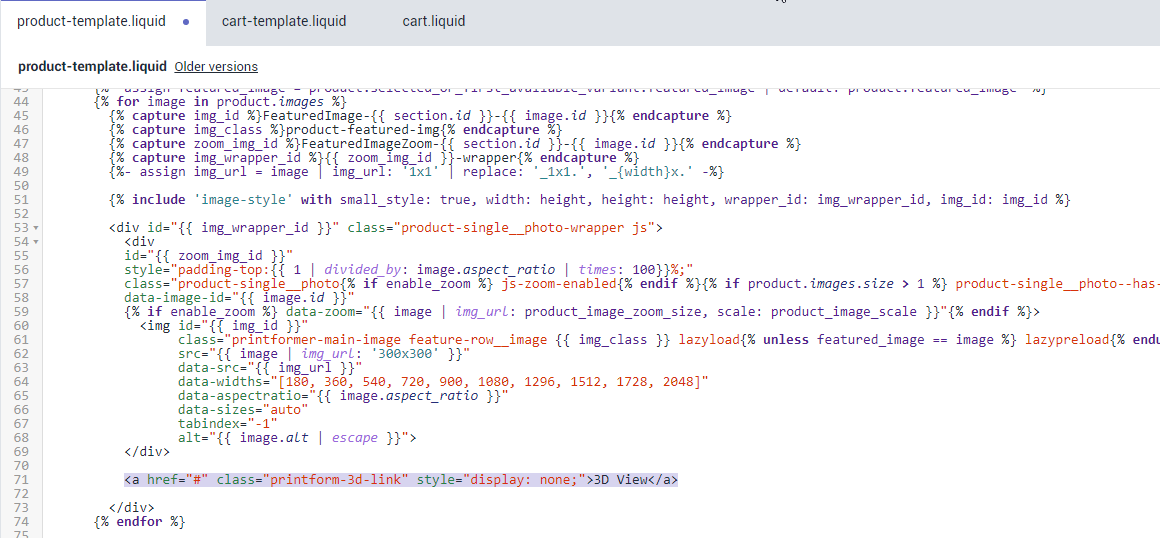The height and width of the screenshot is (538, 1160).
Task: Click line number 74 in the gutter
Action: pyautogui.click(x=21, y=522)
